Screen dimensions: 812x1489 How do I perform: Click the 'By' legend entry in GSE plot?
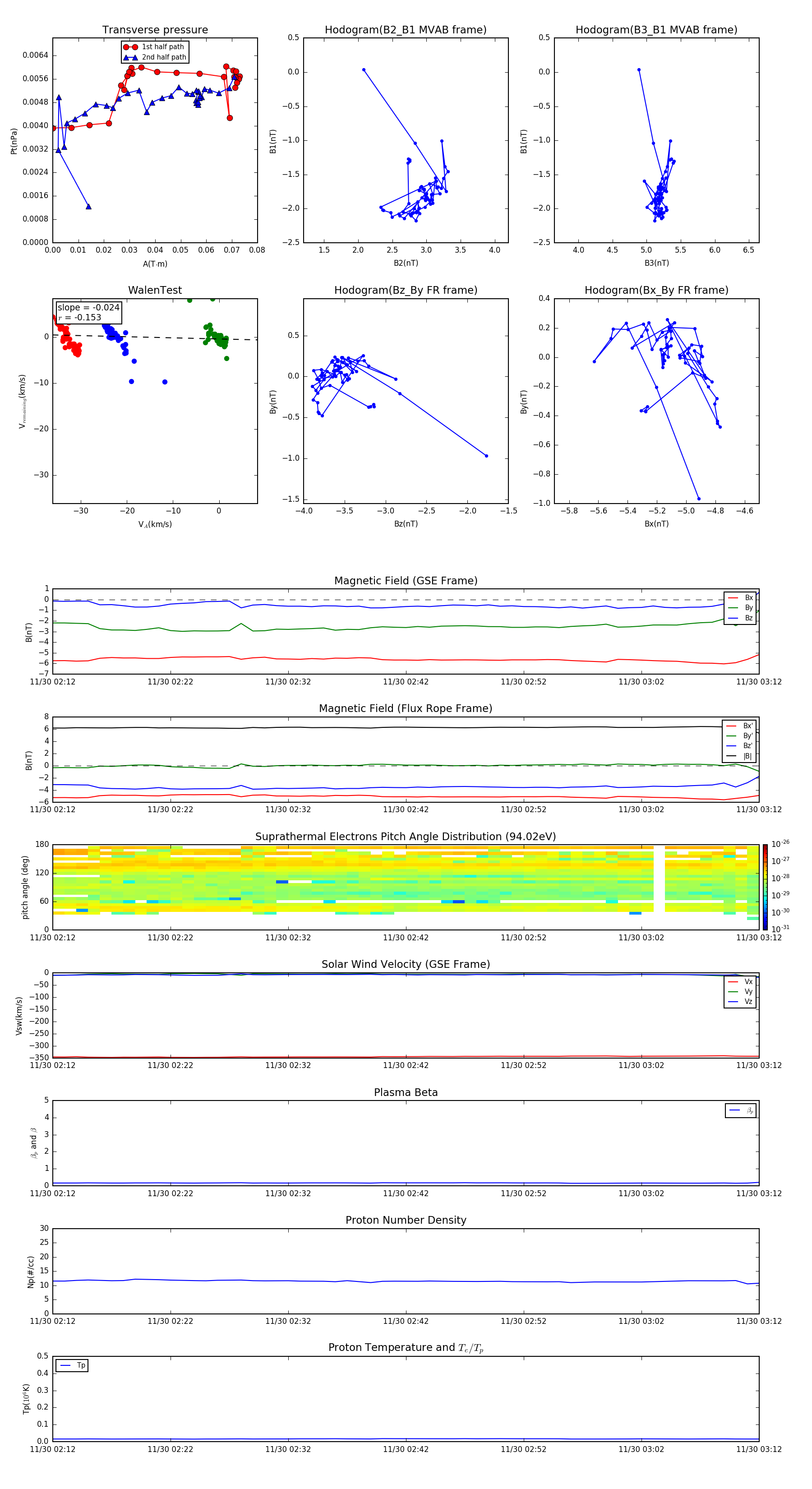[x=740, y=607]
